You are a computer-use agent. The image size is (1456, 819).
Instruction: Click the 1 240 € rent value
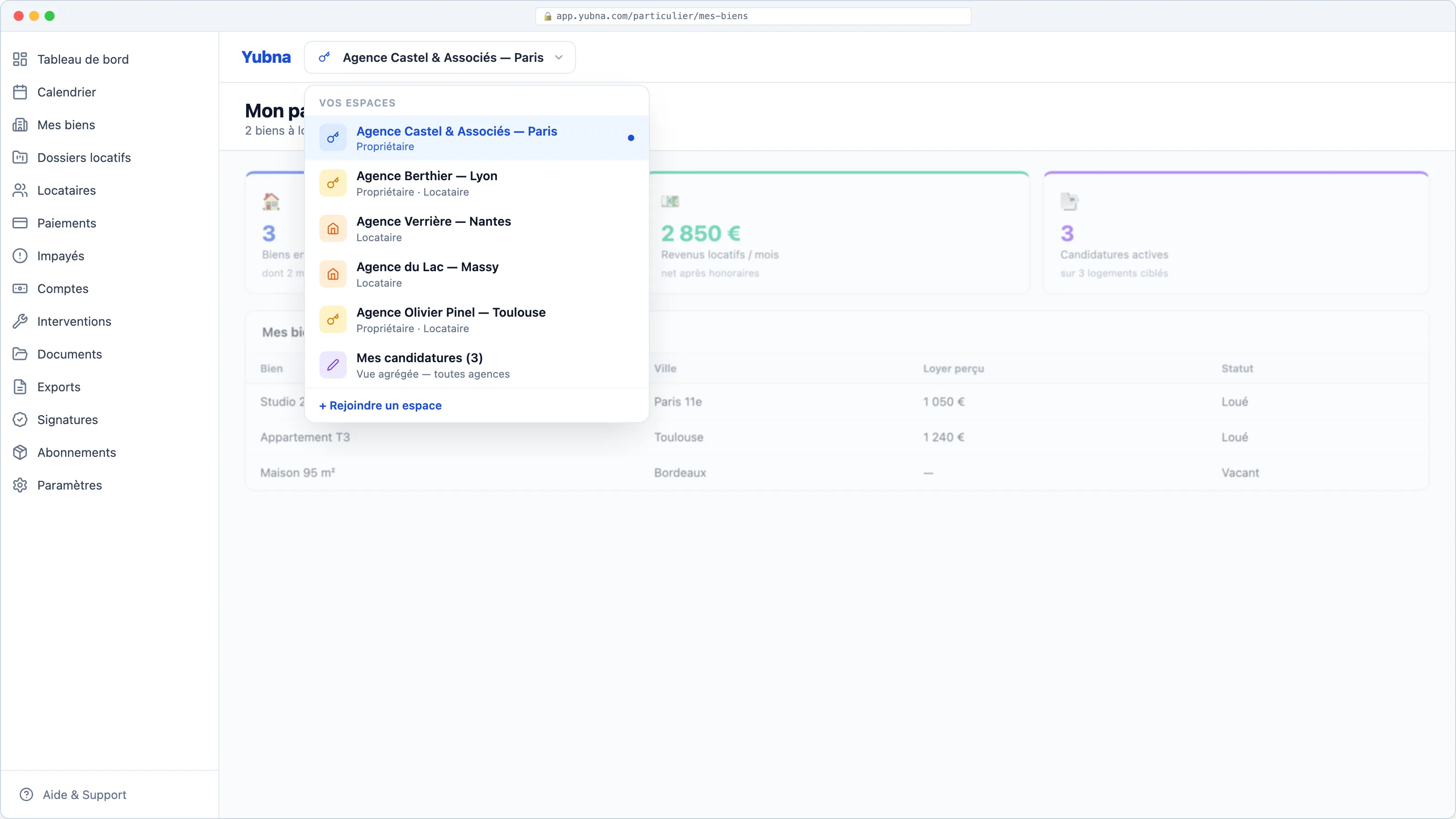[x=943, y=437]
